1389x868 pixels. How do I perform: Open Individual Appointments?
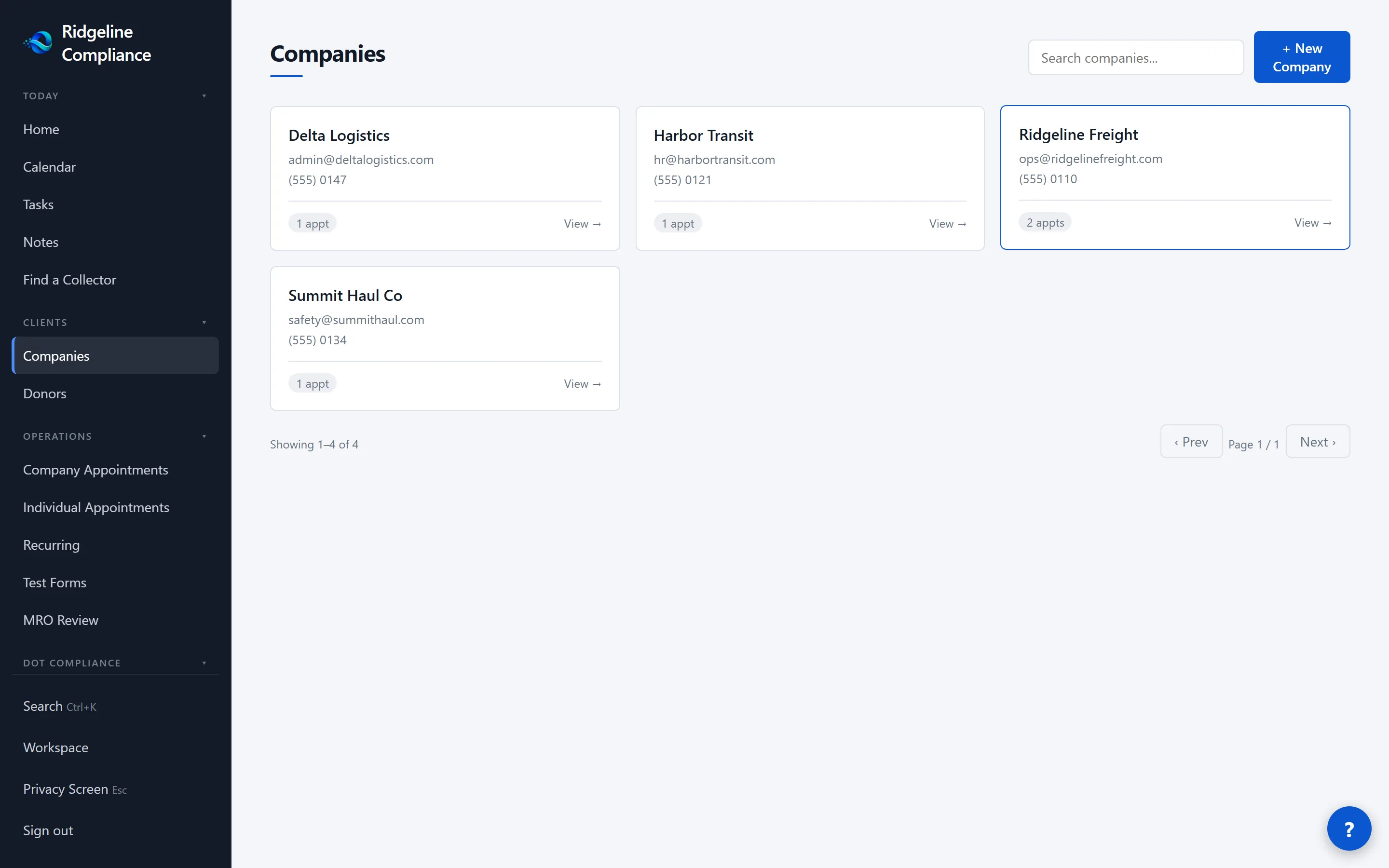click(x=115, y=507)
